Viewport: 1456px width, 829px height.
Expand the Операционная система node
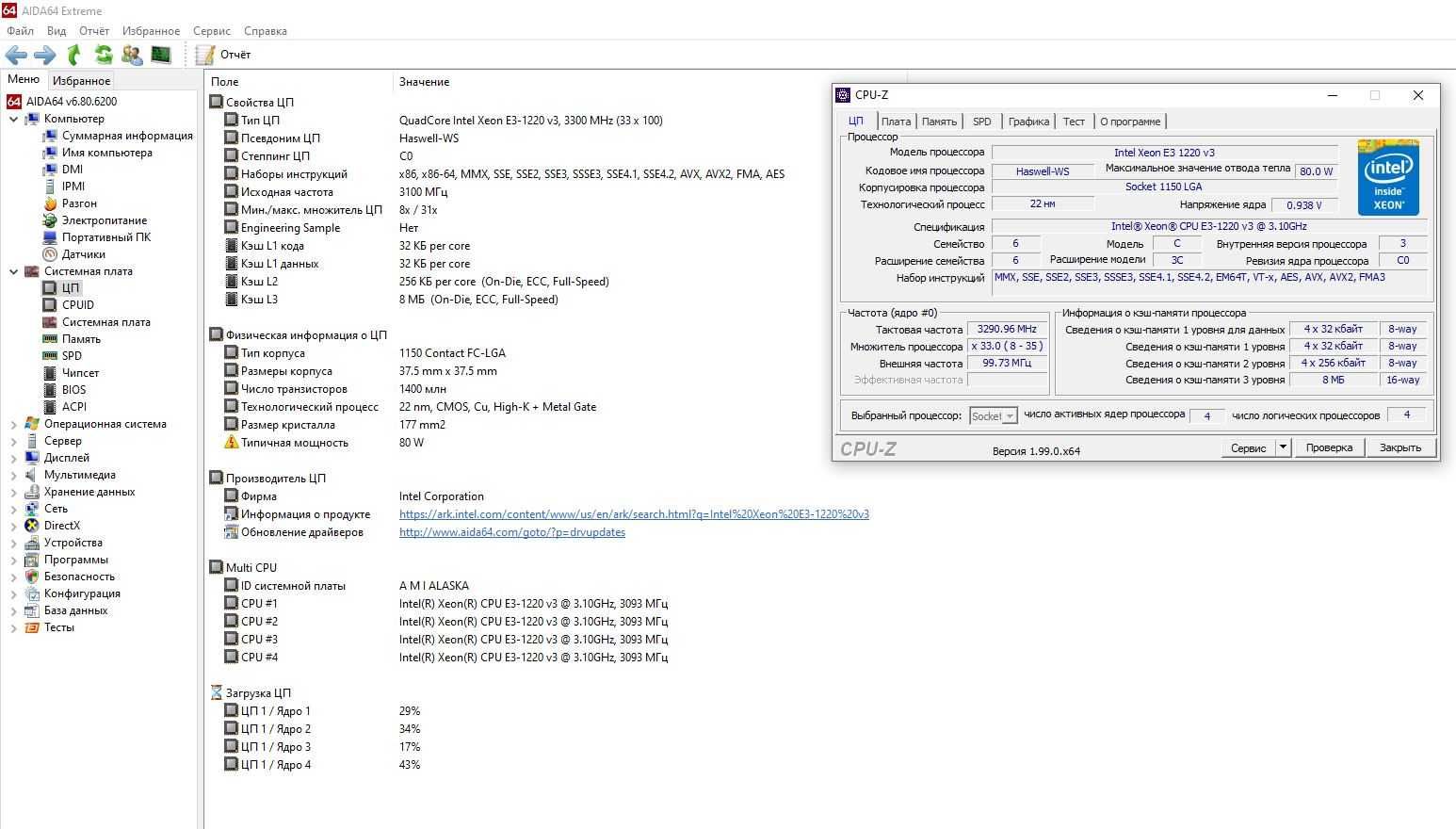tap(13, 424)
